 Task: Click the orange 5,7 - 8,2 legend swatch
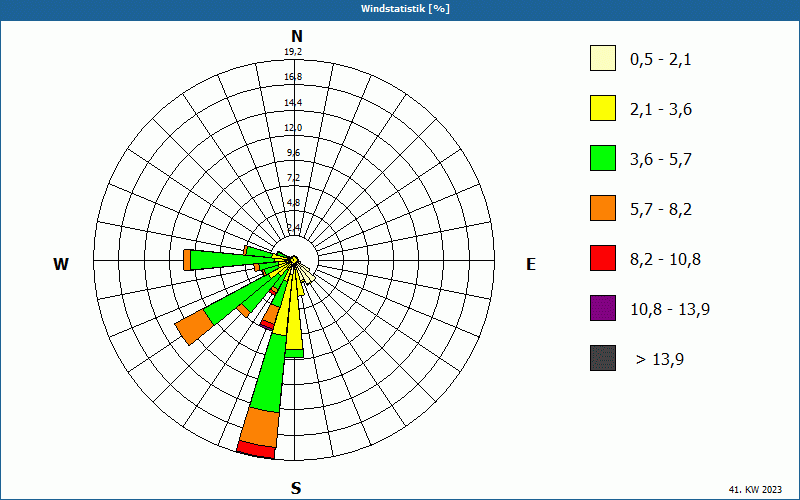(x=603, y=208)
